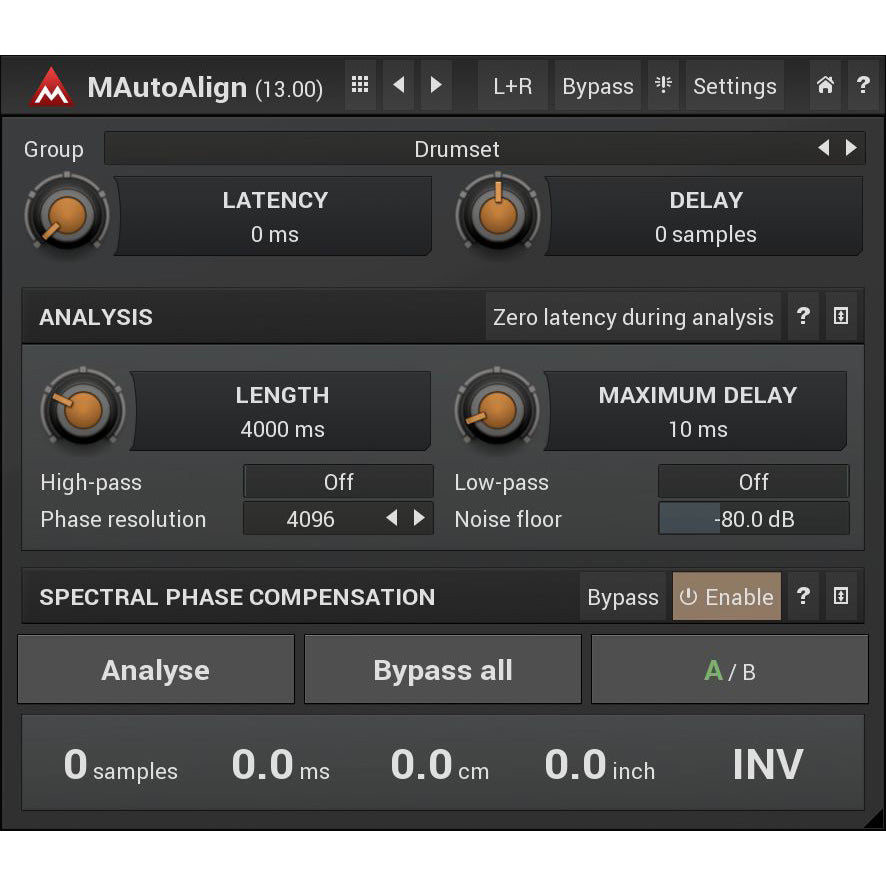
Task: Open the Settings menu
Action: (x=734, y=86)
